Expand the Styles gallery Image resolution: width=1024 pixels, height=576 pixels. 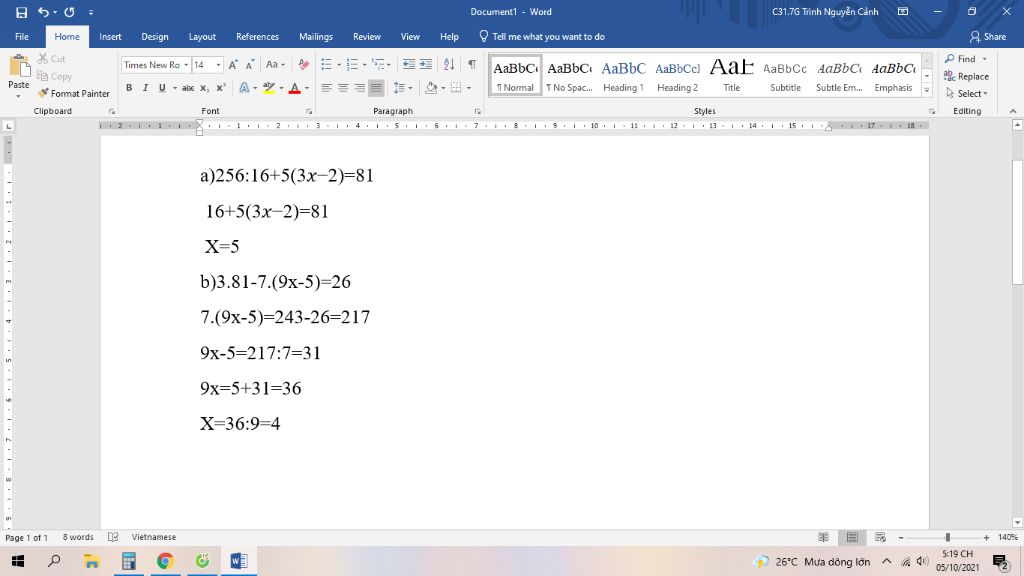click(927, 91)
